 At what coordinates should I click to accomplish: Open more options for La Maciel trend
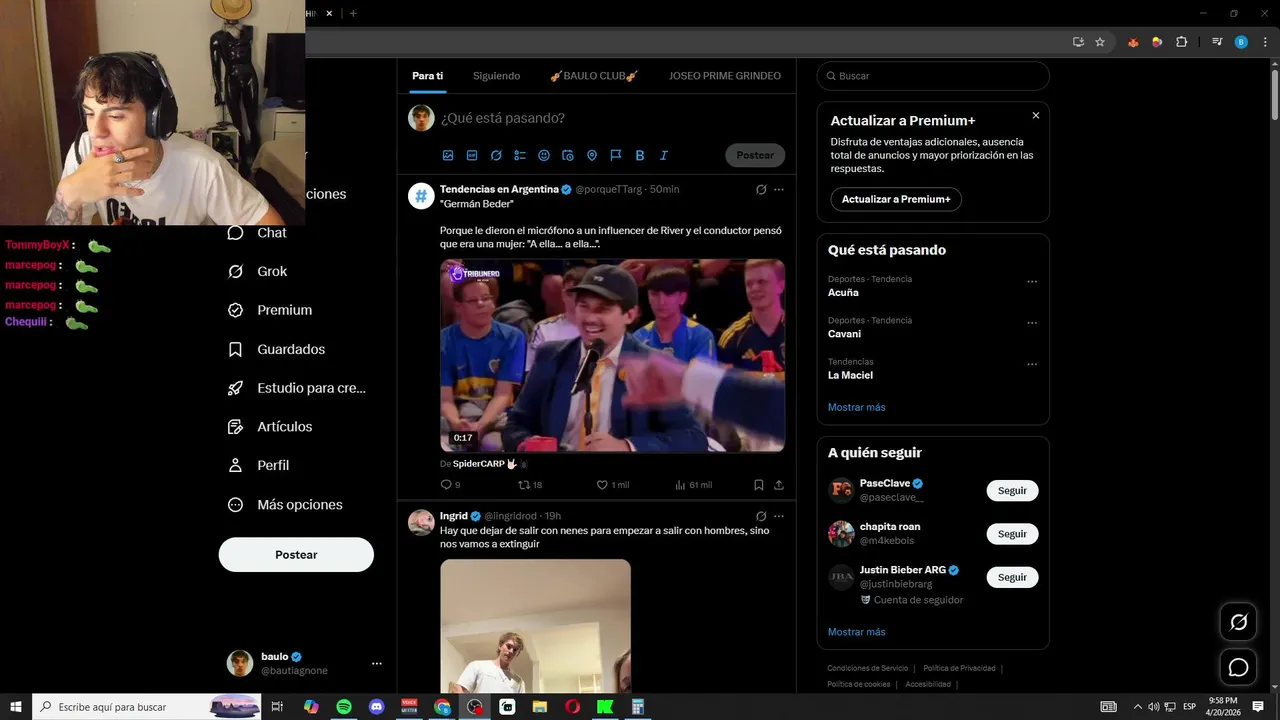[x=1032, y=364]
